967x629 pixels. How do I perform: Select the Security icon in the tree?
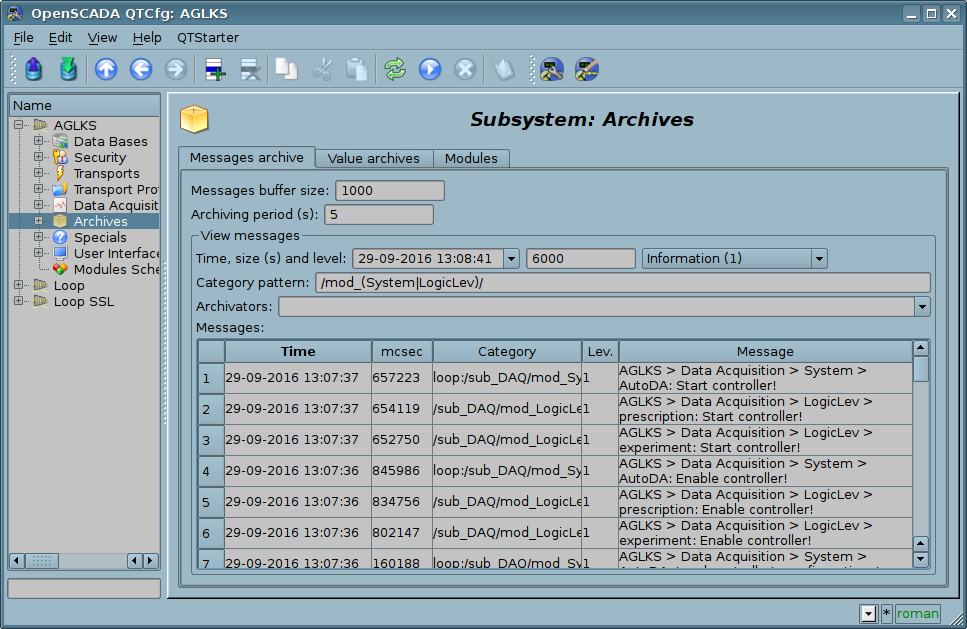point(60,157)
